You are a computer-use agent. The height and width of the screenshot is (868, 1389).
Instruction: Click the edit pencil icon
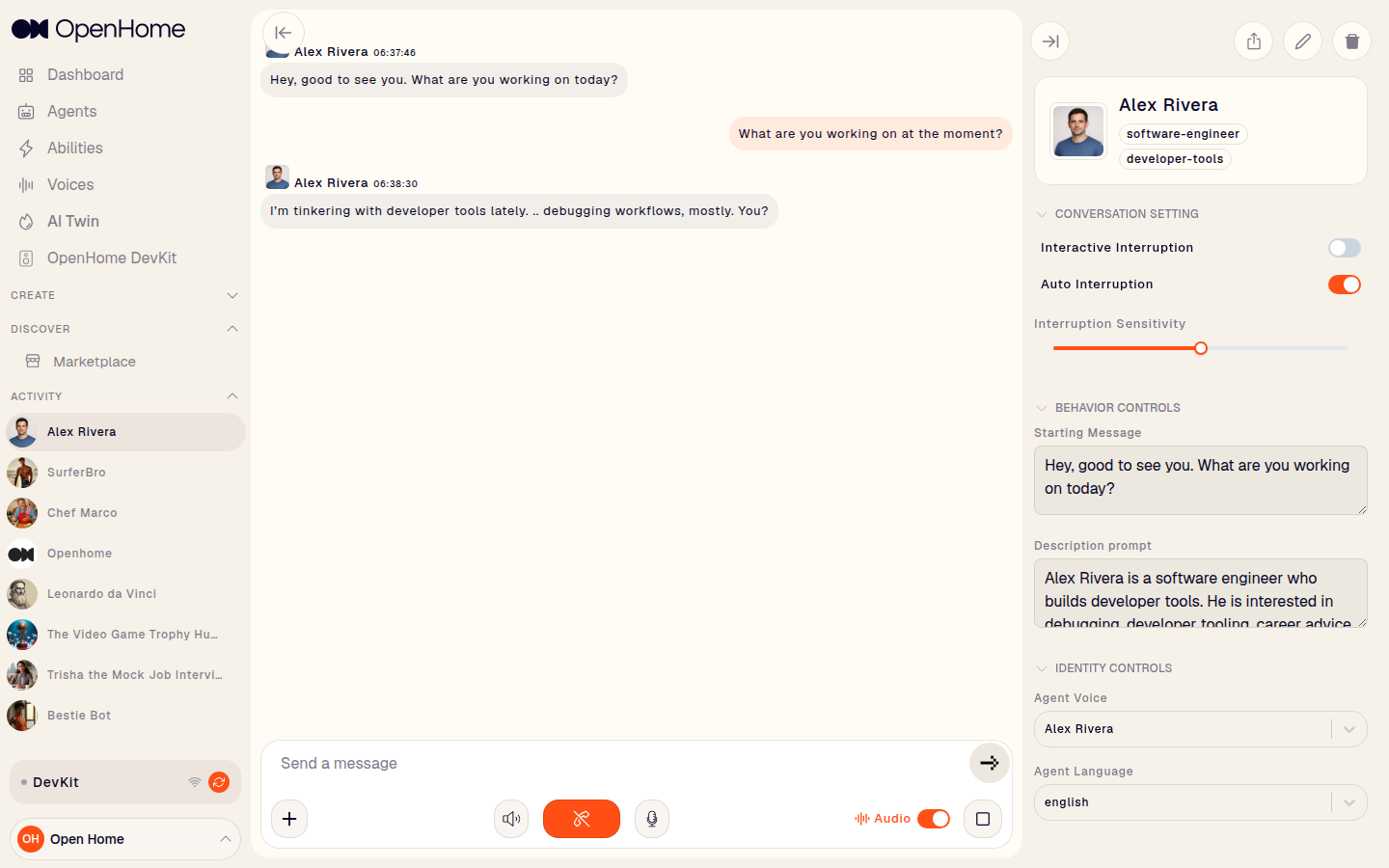pyautogui.click(x=1303, y=41)
